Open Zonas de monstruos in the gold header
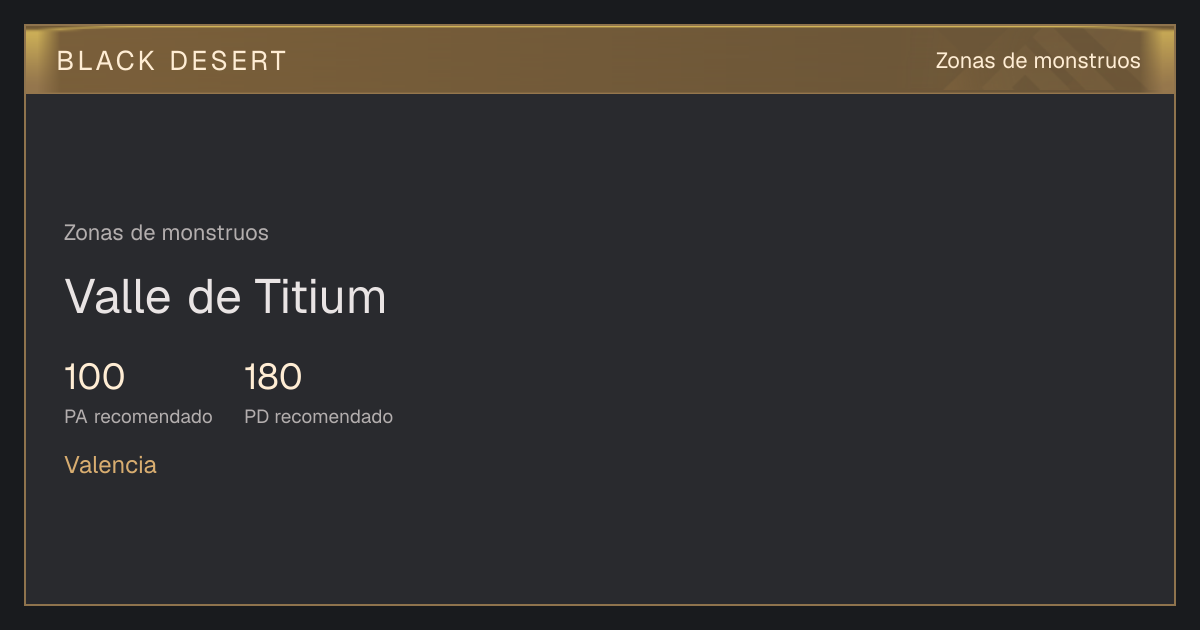The image size is (1200, 630). point(1038,61)
